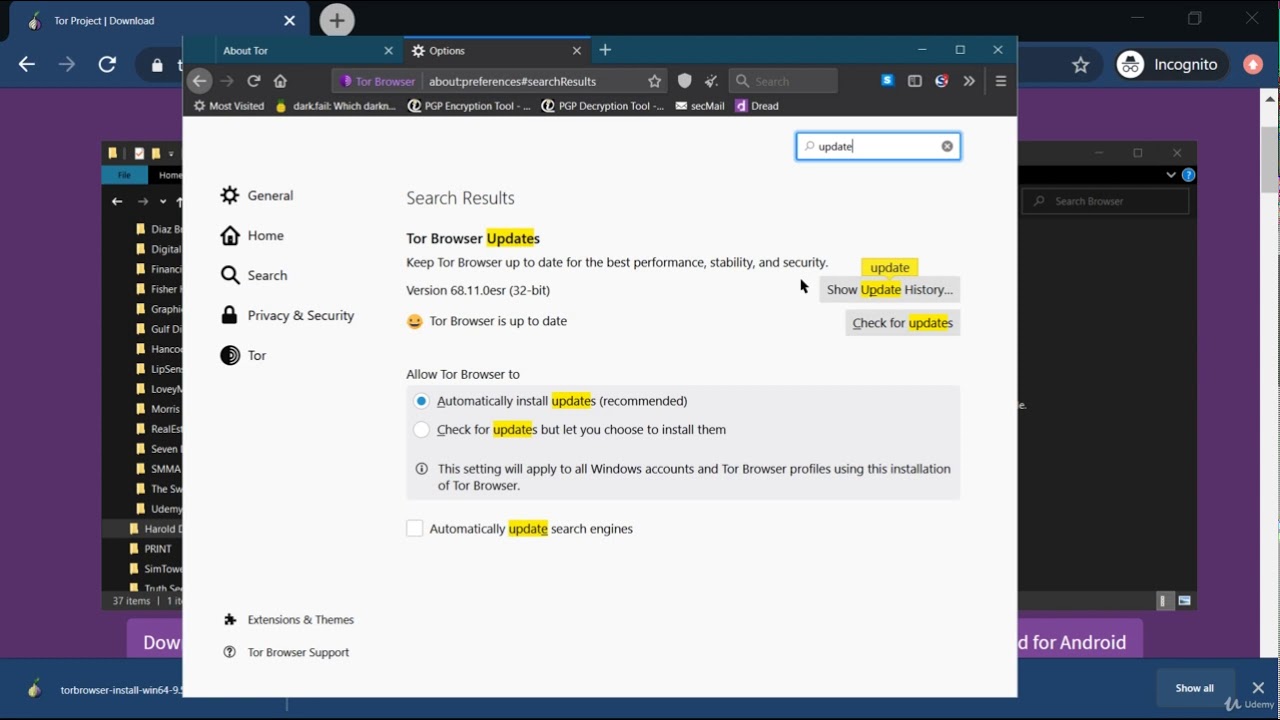The width and height of the screenshot is (1280, 720).
Task: Click Check for updates button
Action: pos(903,323)
